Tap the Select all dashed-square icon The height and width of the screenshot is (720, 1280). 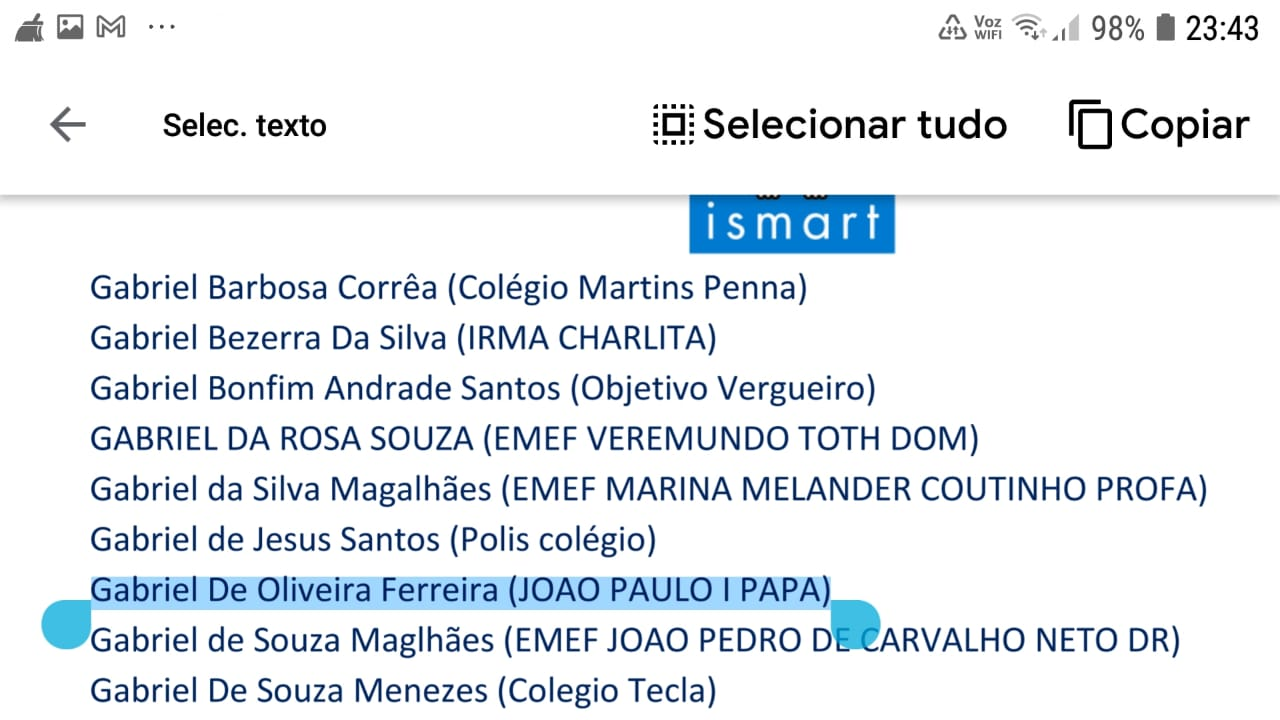pos(673,125)
